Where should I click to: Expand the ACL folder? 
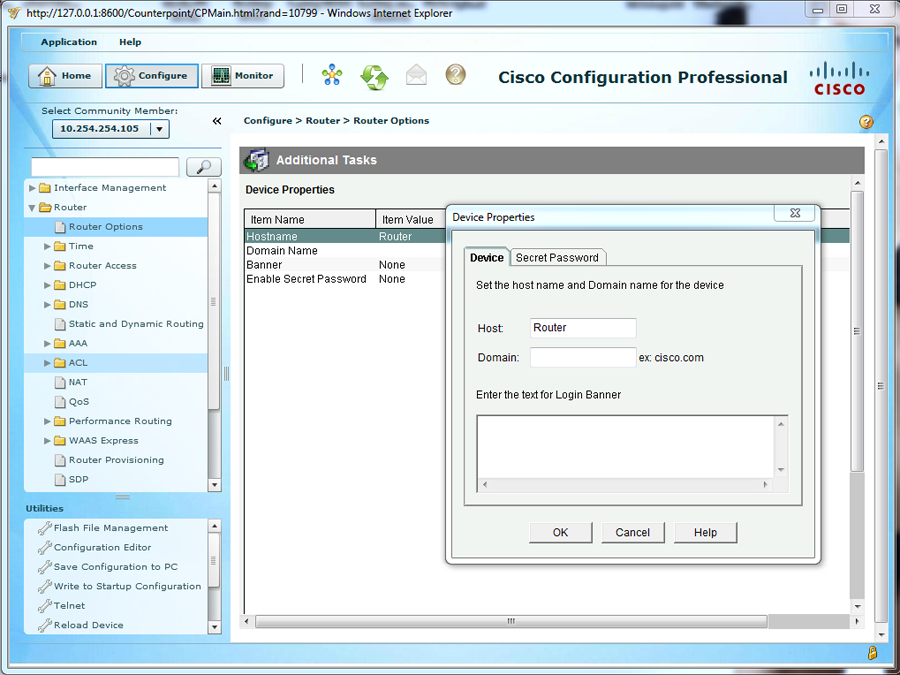[x=47, y=363]
